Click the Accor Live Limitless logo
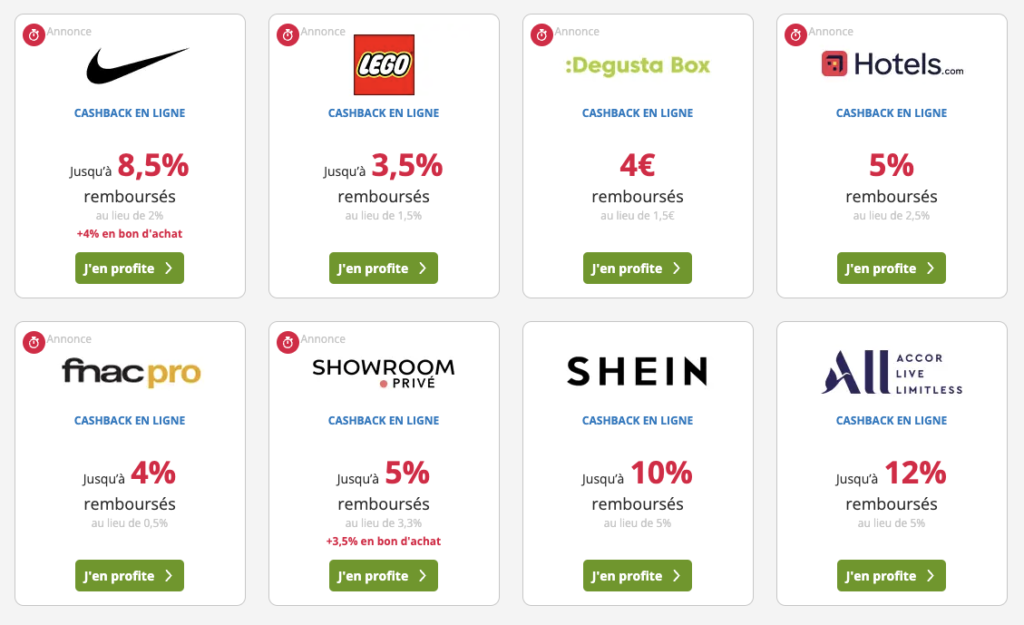The width and height of the screenshot is (1024, 625). tap(892, 372)
